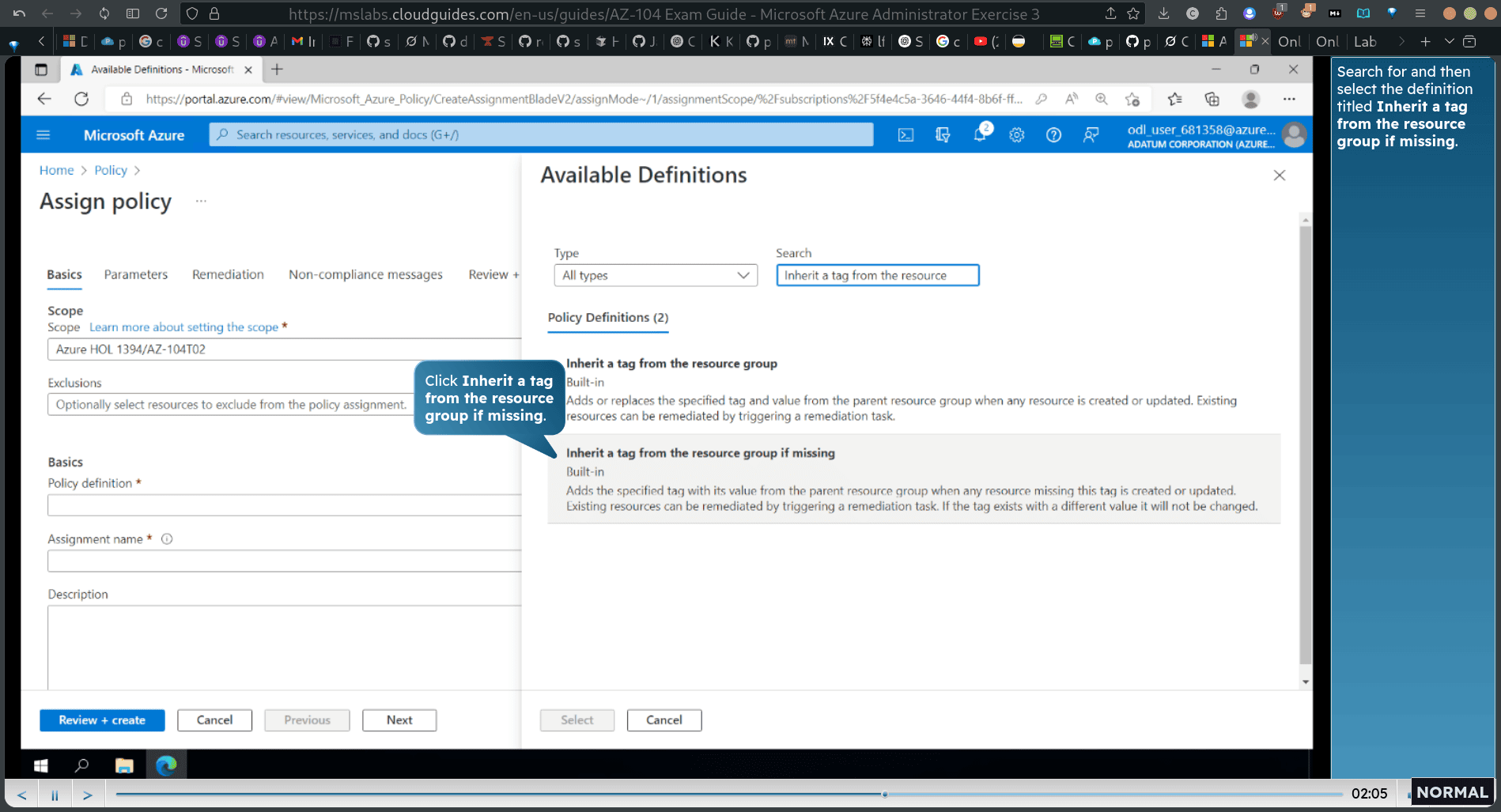Viewport: 1501px width, 812px height.
Task: Switch to the Remediation tab
Action: click(228, 274)
